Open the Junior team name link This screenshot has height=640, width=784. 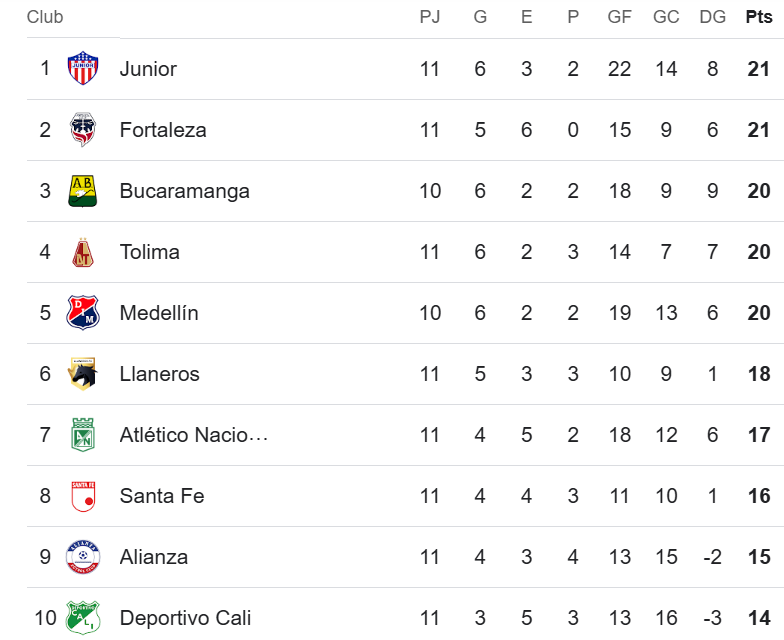click(148, 69)
